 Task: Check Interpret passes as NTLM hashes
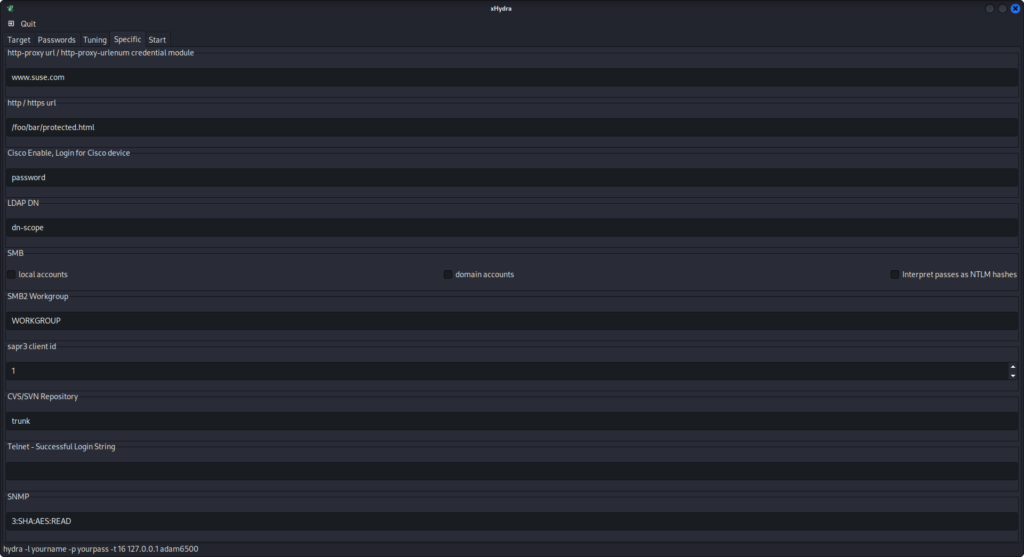click(x=895, y=274)
